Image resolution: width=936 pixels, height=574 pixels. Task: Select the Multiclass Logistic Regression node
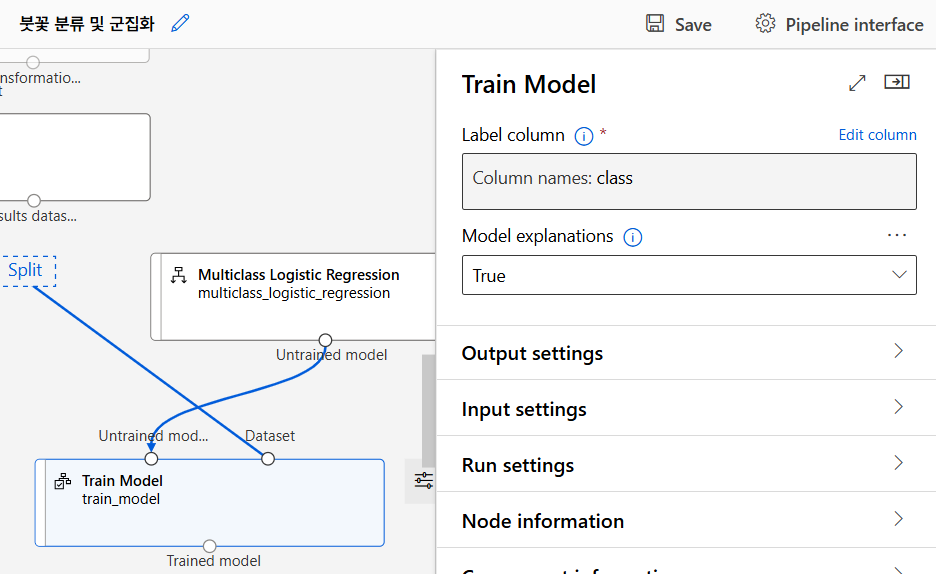coord(298,283)
